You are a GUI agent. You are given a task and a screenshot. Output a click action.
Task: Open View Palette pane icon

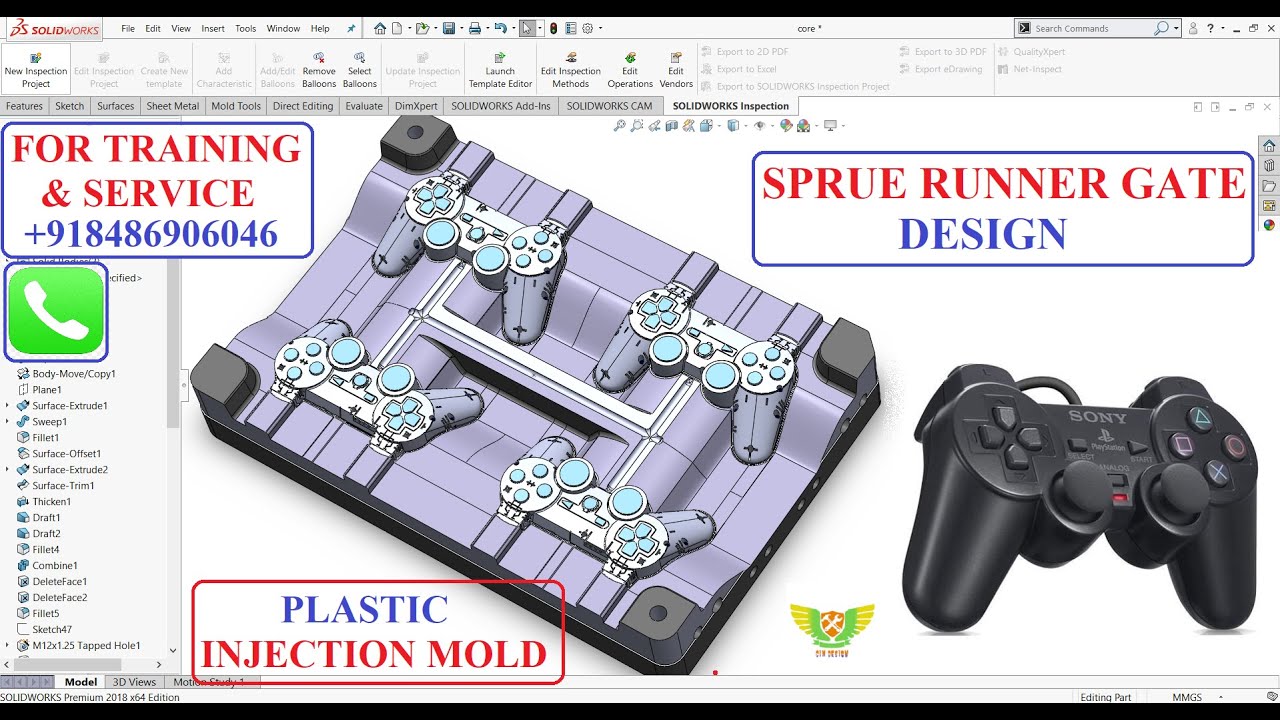pos(1269,205)
